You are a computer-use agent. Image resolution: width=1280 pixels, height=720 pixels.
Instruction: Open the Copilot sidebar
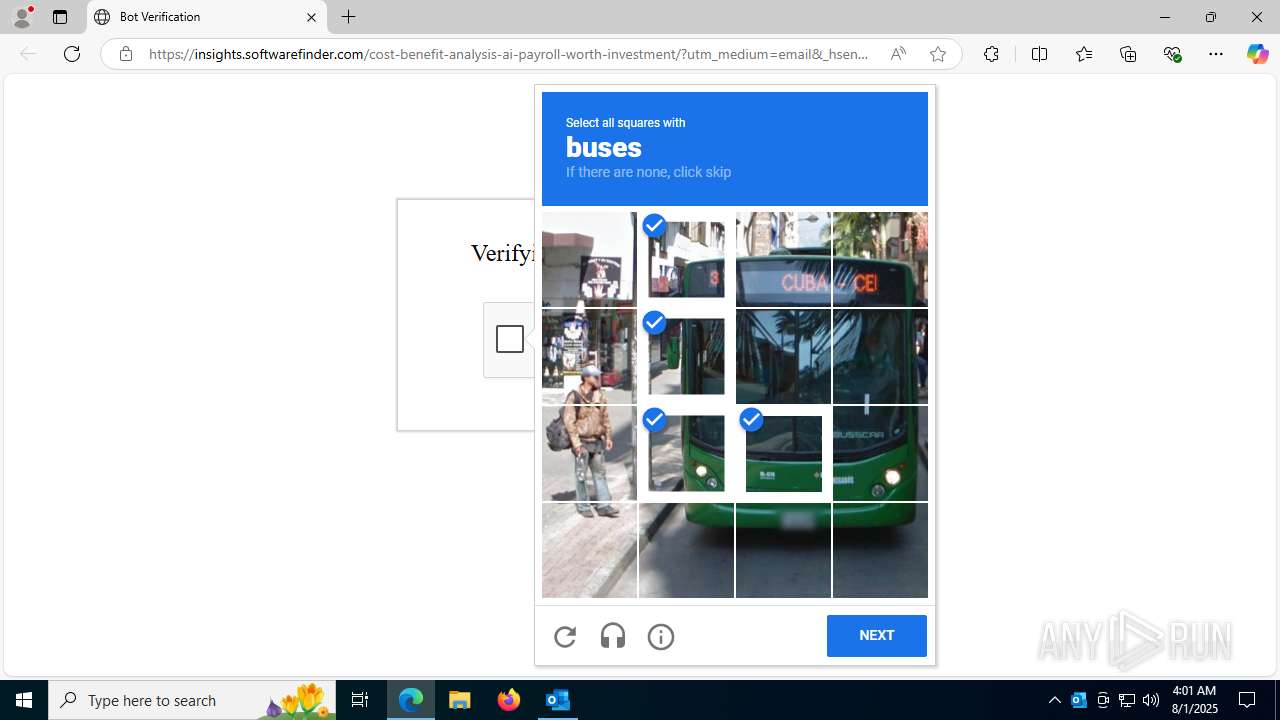pyautogui.click(x=1257, y=54)
